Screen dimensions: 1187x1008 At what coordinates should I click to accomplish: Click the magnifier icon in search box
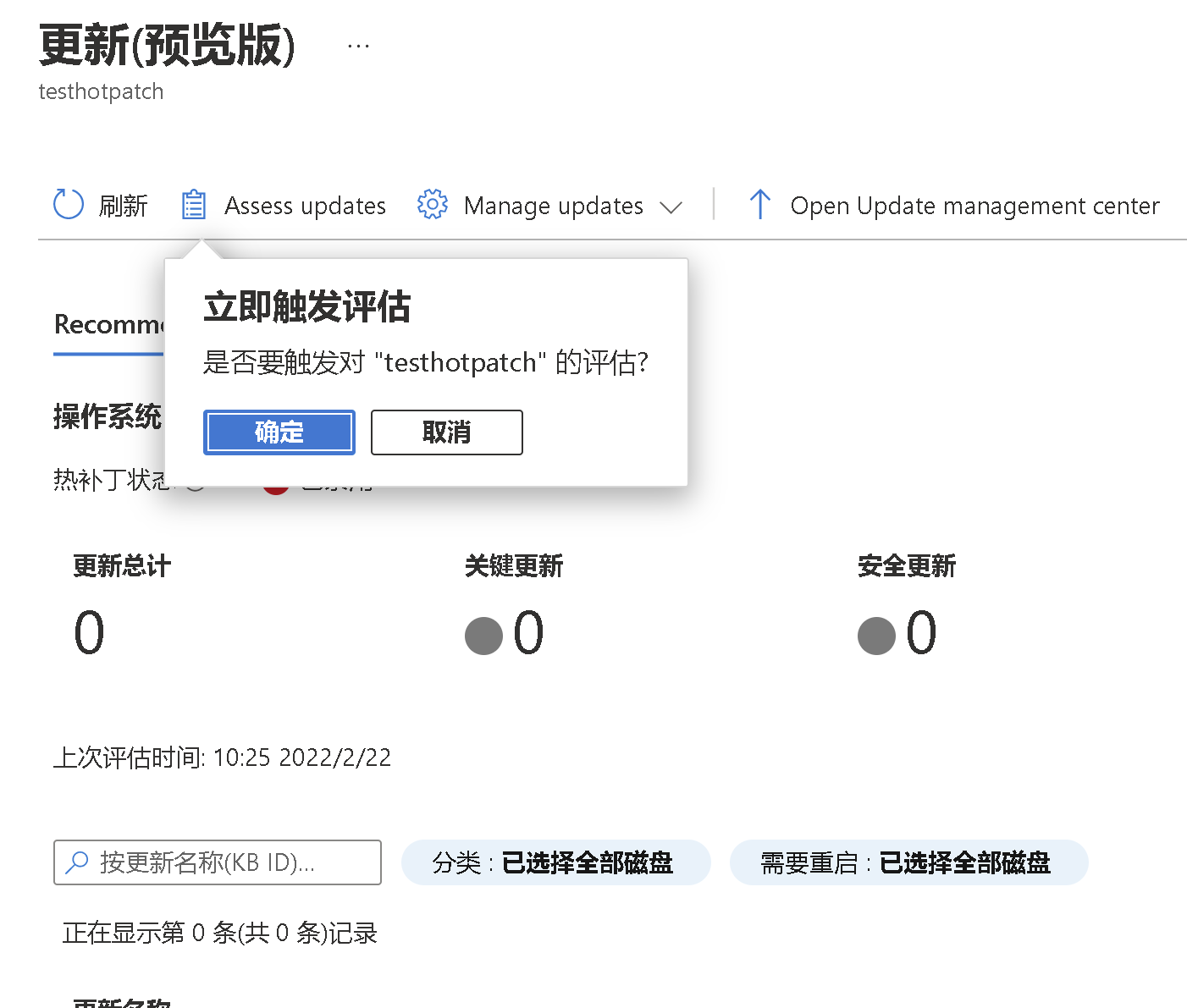[77, 862]
